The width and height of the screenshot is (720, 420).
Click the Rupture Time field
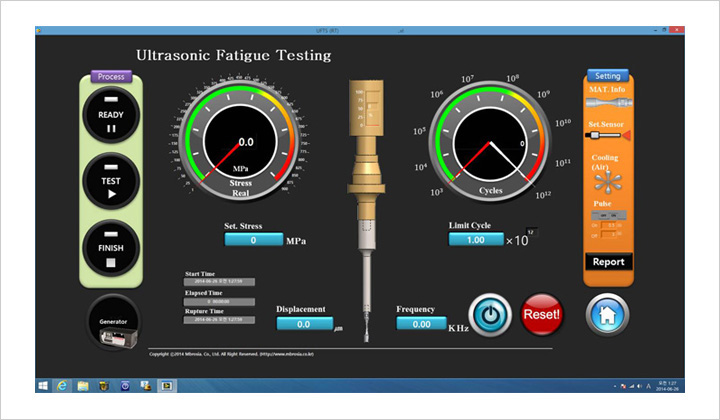(219, 320)
